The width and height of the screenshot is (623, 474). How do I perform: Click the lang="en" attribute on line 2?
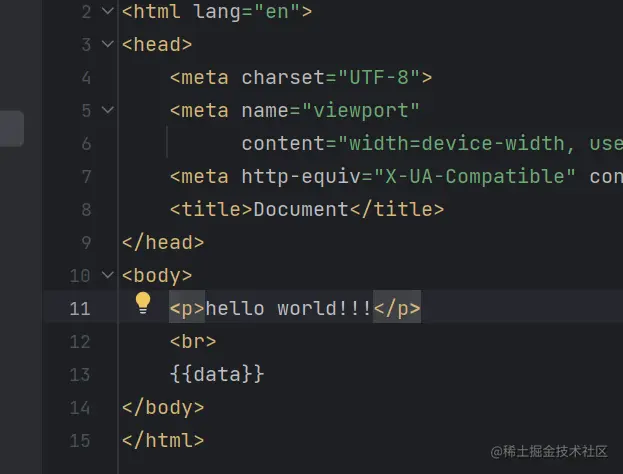coord(247,12)
